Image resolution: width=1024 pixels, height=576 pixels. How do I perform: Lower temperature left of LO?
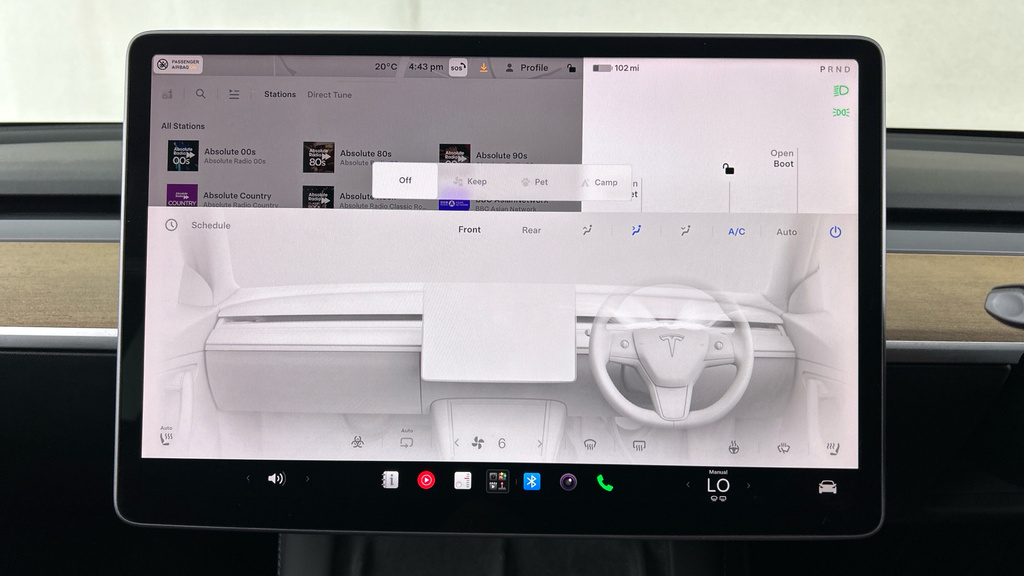[688, 485]
